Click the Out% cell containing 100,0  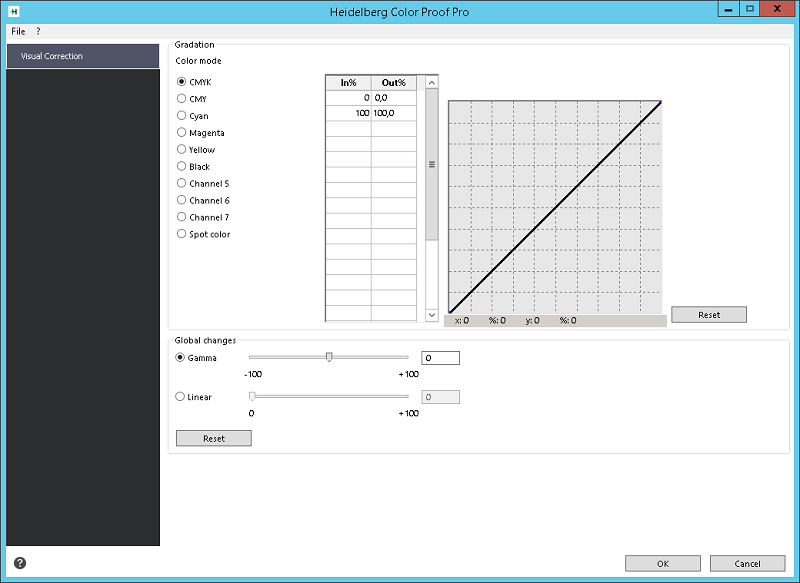point(394,113)
